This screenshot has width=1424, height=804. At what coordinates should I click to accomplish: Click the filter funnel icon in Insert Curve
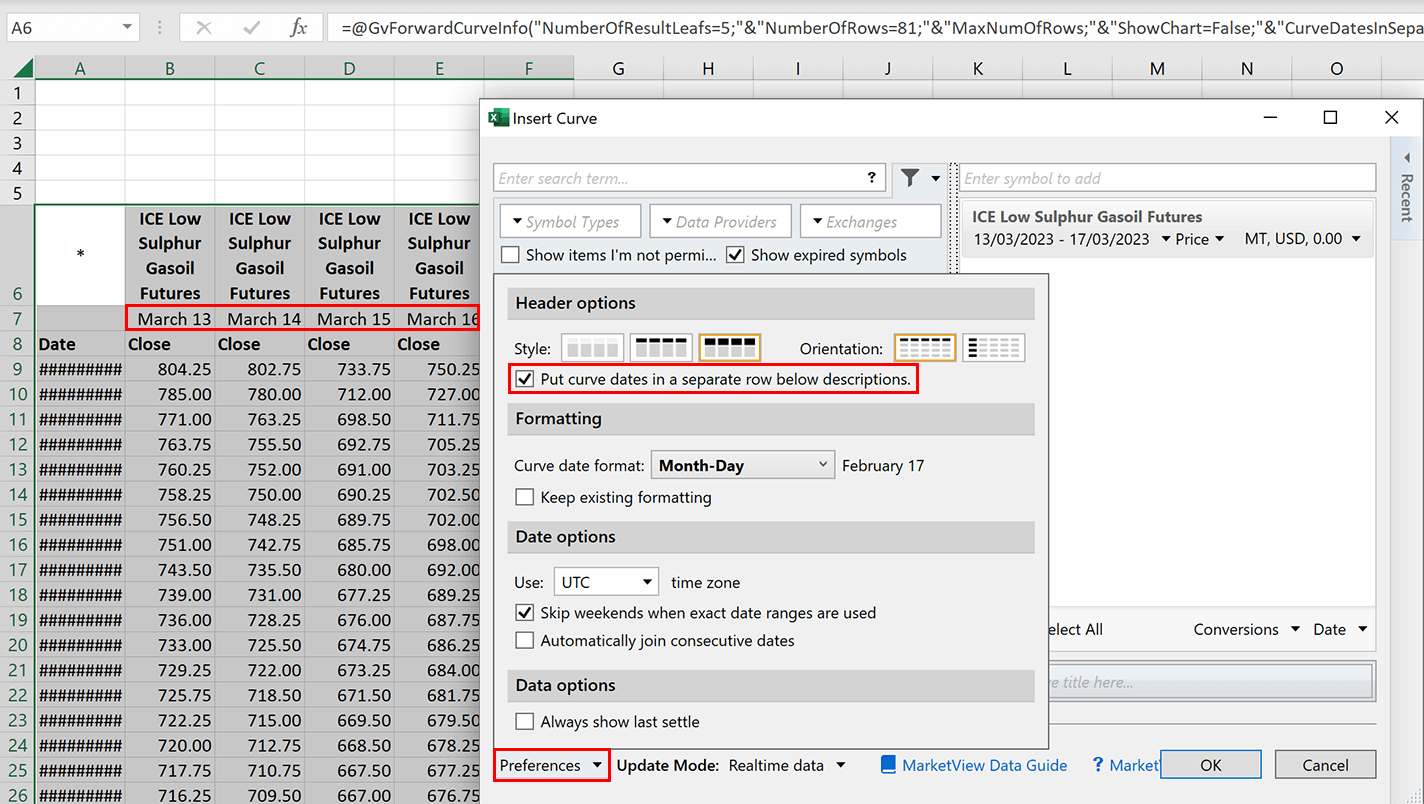(x=910, y=178)
